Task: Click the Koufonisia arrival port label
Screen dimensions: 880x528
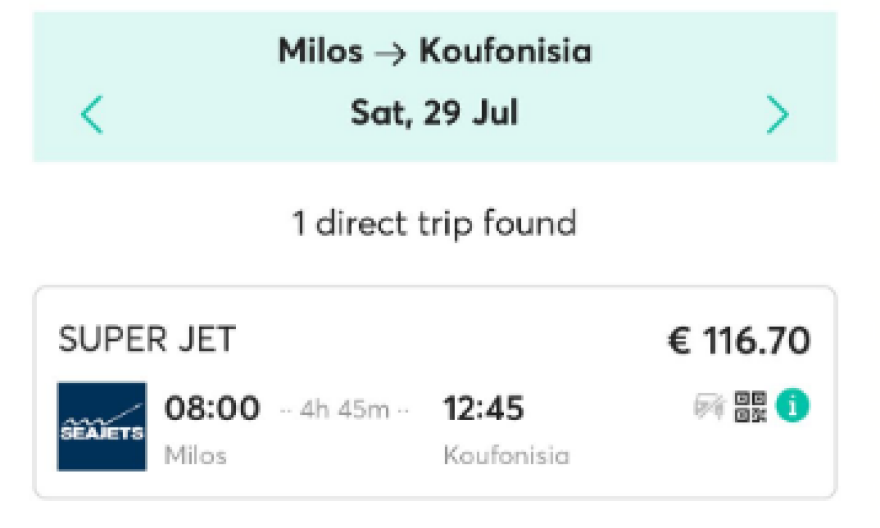Action: click(506, 456)
